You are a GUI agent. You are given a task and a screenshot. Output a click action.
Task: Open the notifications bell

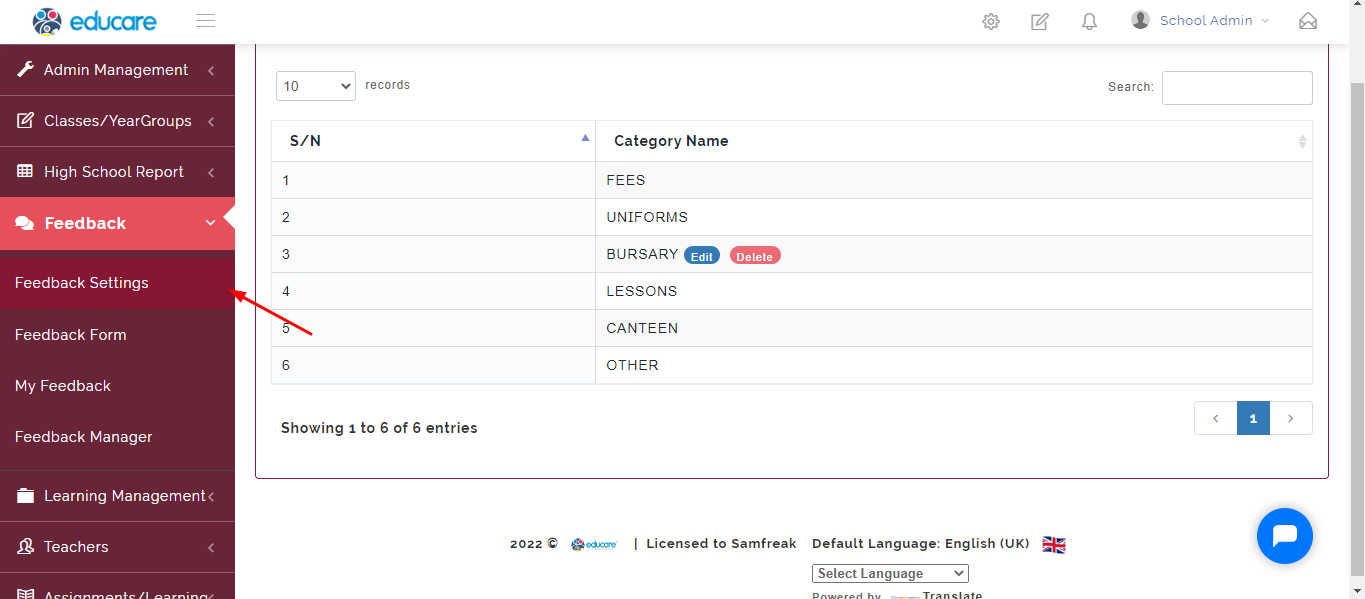click(1090, 21)
